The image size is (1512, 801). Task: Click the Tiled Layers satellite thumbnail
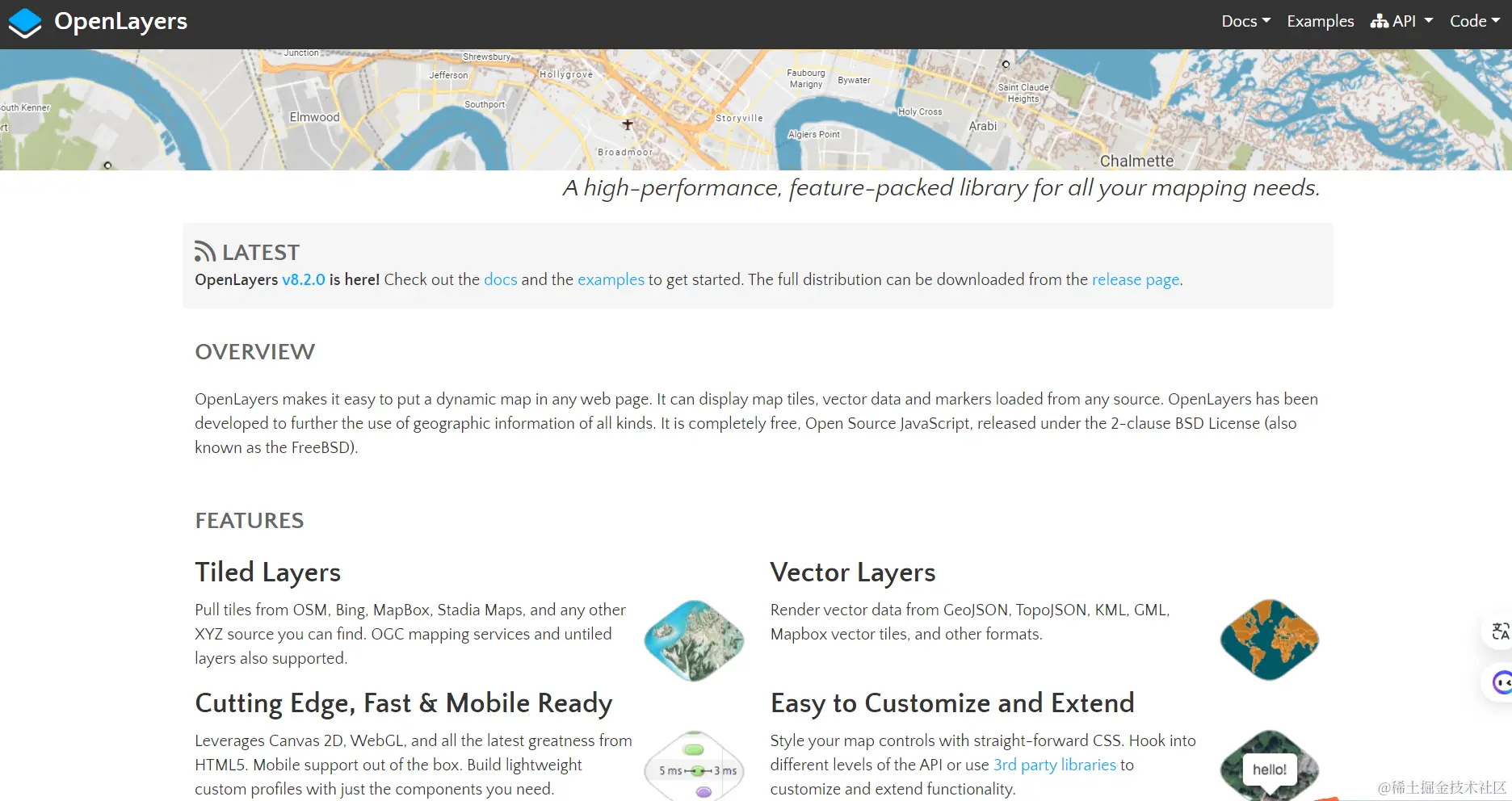click(694, 640)
